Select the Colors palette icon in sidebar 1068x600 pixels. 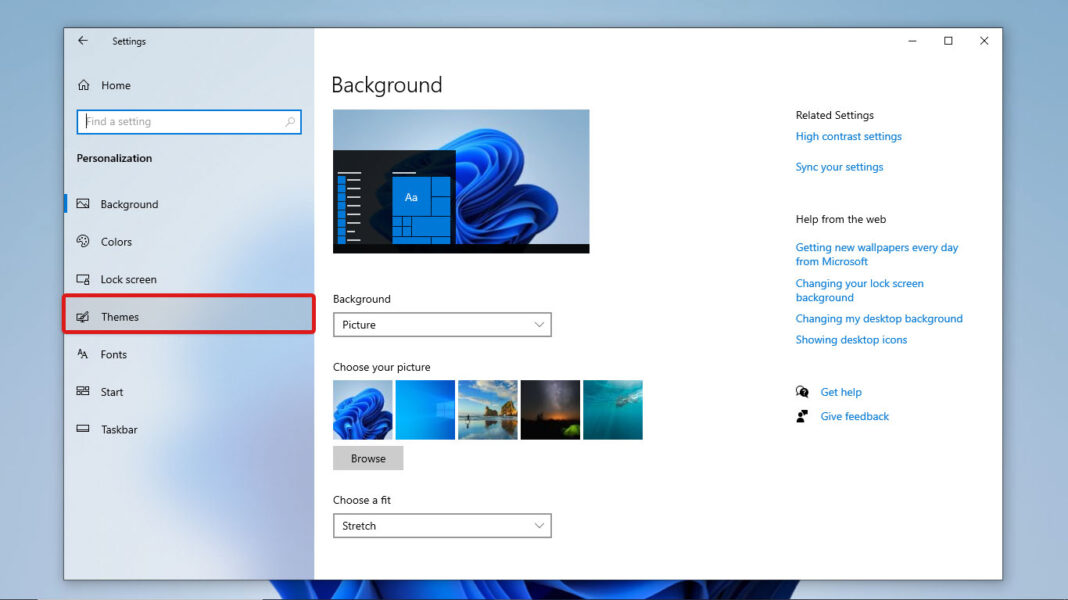click(86, 241)
